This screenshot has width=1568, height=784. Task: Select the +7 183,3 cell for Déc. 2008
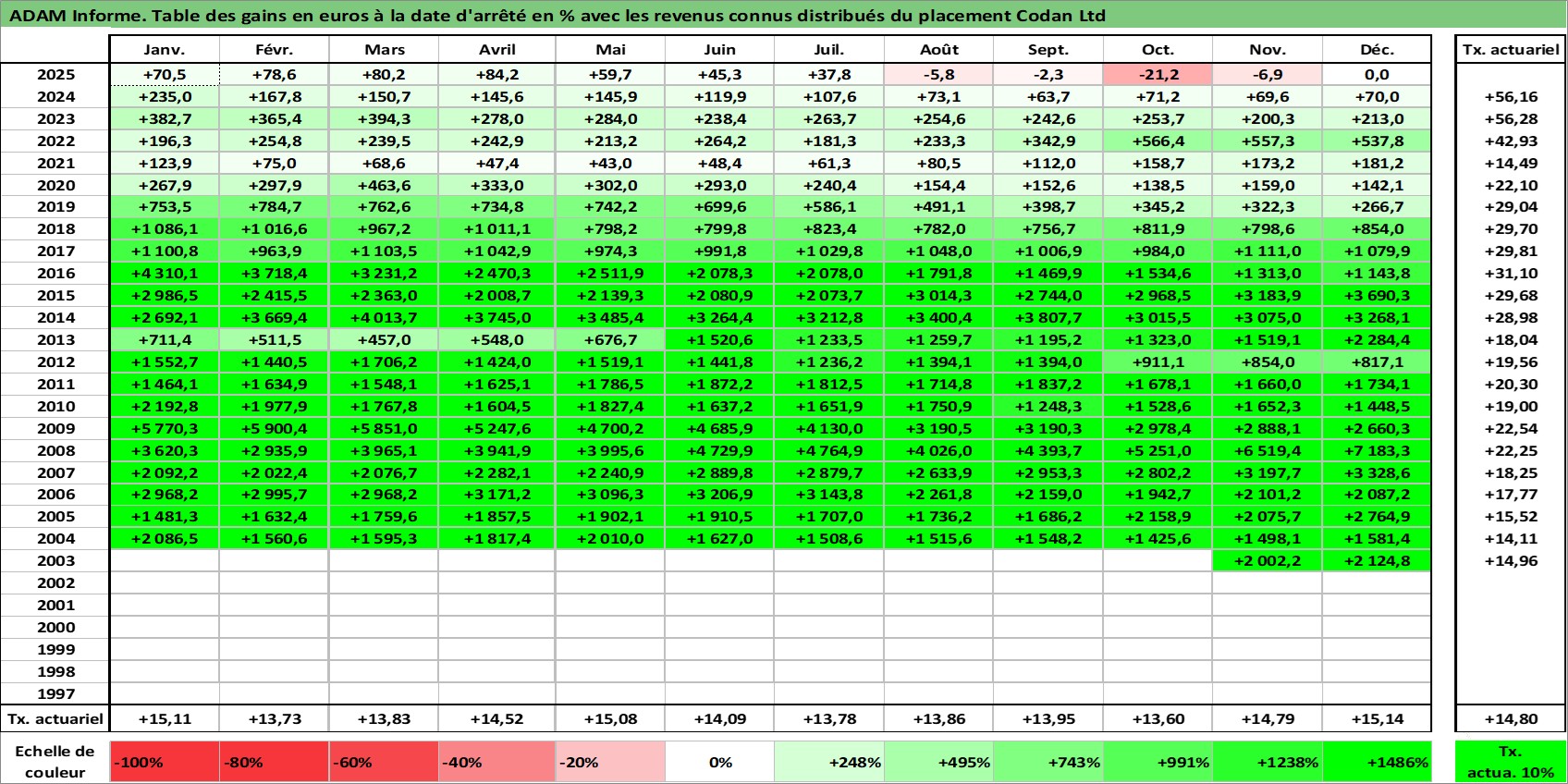1377,451
